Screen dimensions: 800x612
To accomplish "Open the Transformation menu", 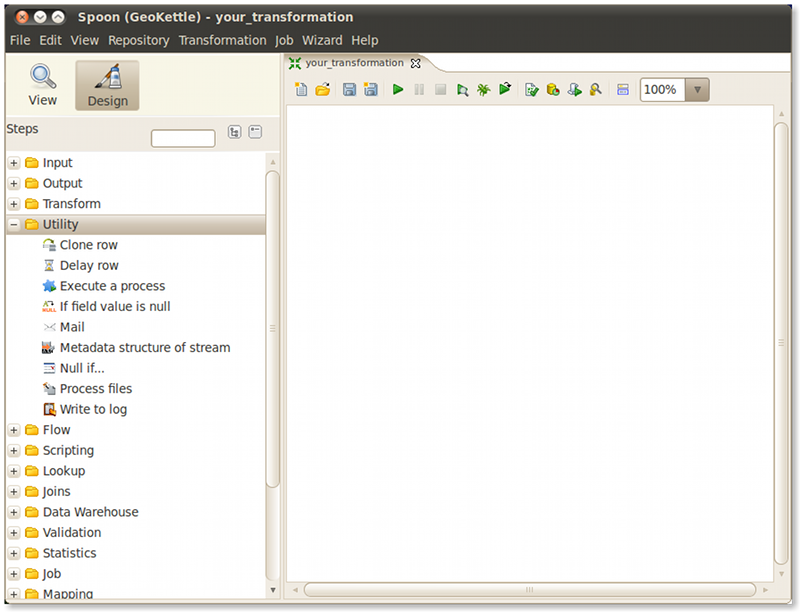I will pyautogui.click(x=222, y=40).
